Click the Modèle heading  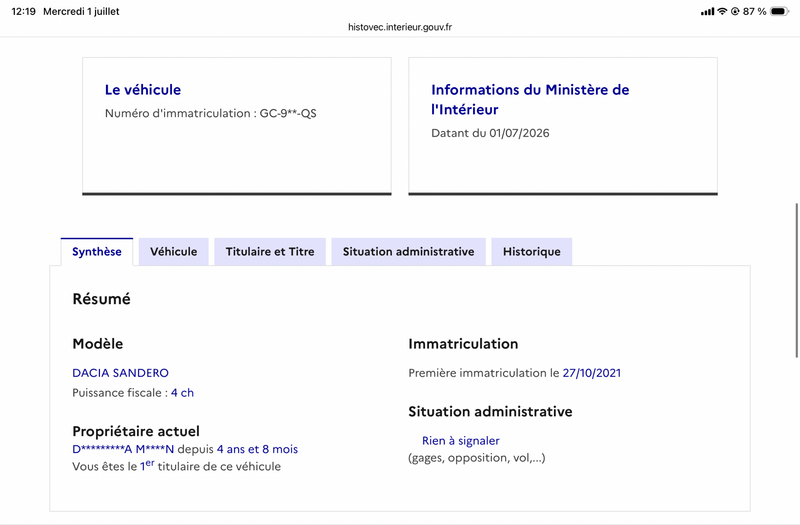(x=98, y=344)
